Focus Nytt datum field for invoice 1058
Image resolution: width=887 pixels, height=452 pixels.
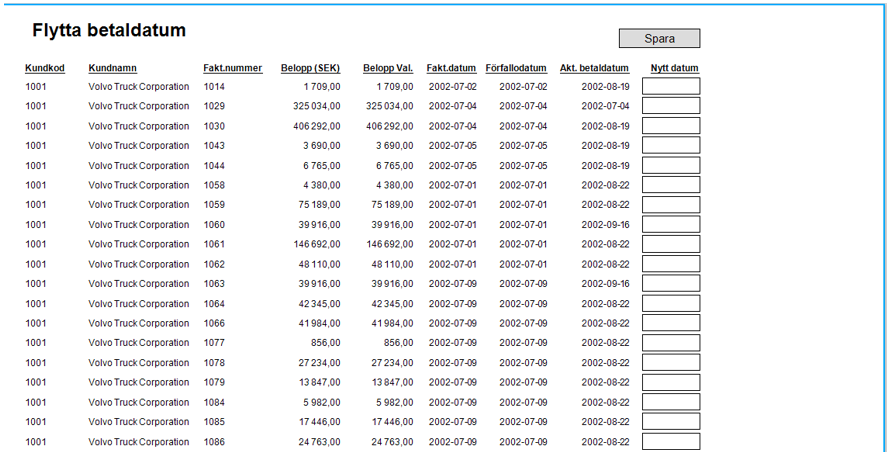671,185
